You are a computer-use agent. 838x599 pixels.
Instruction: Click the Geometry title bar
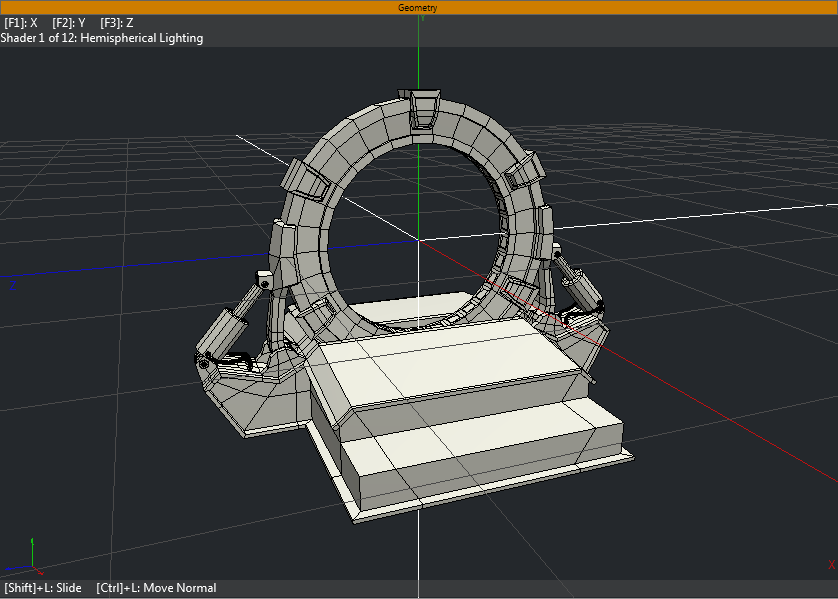[419, 7]
